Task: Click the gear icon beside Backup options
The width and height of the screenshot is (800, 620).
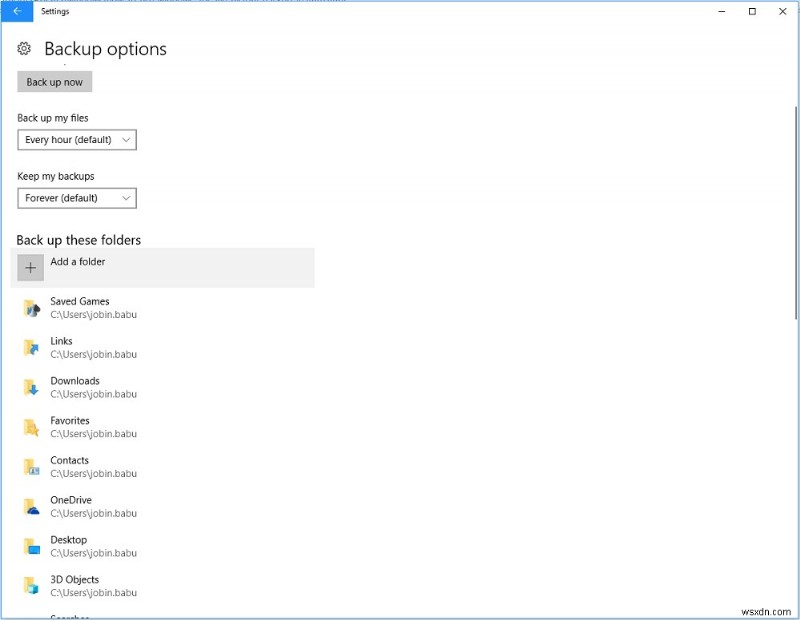Action: pos(23,48)
